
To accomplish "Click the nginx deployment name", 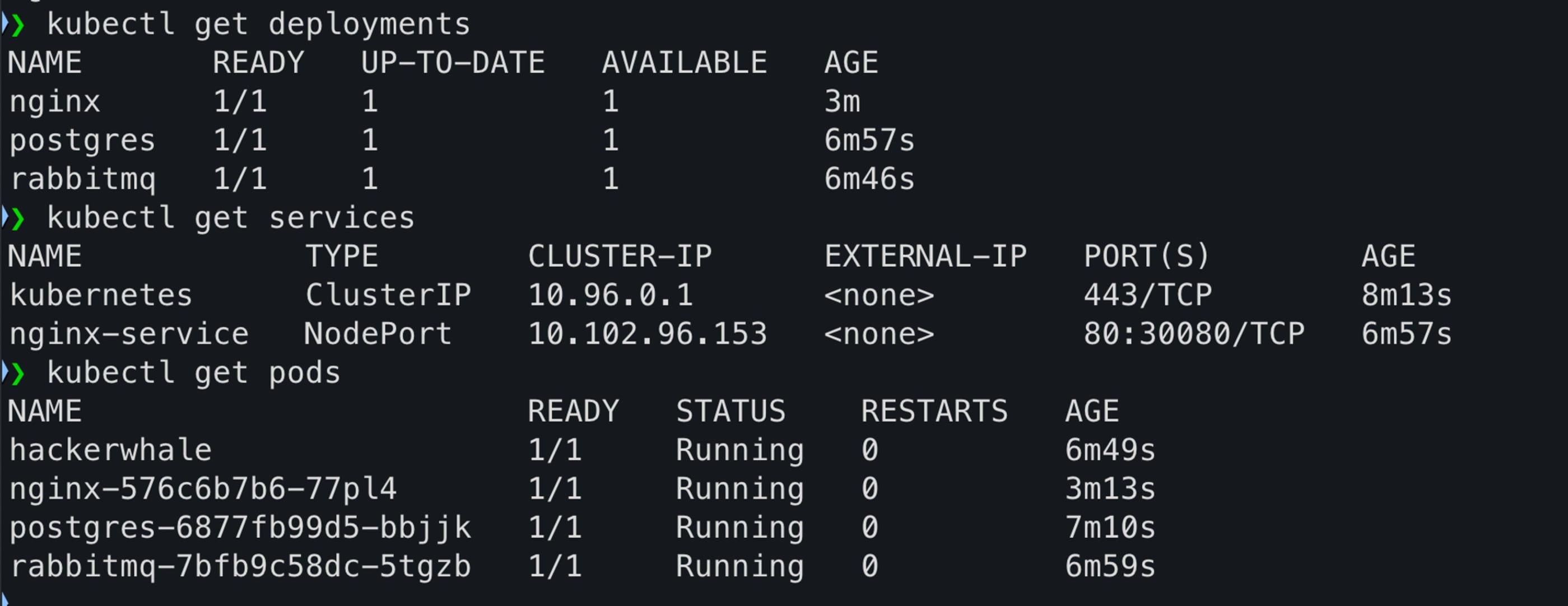I will tap(55, 101).
